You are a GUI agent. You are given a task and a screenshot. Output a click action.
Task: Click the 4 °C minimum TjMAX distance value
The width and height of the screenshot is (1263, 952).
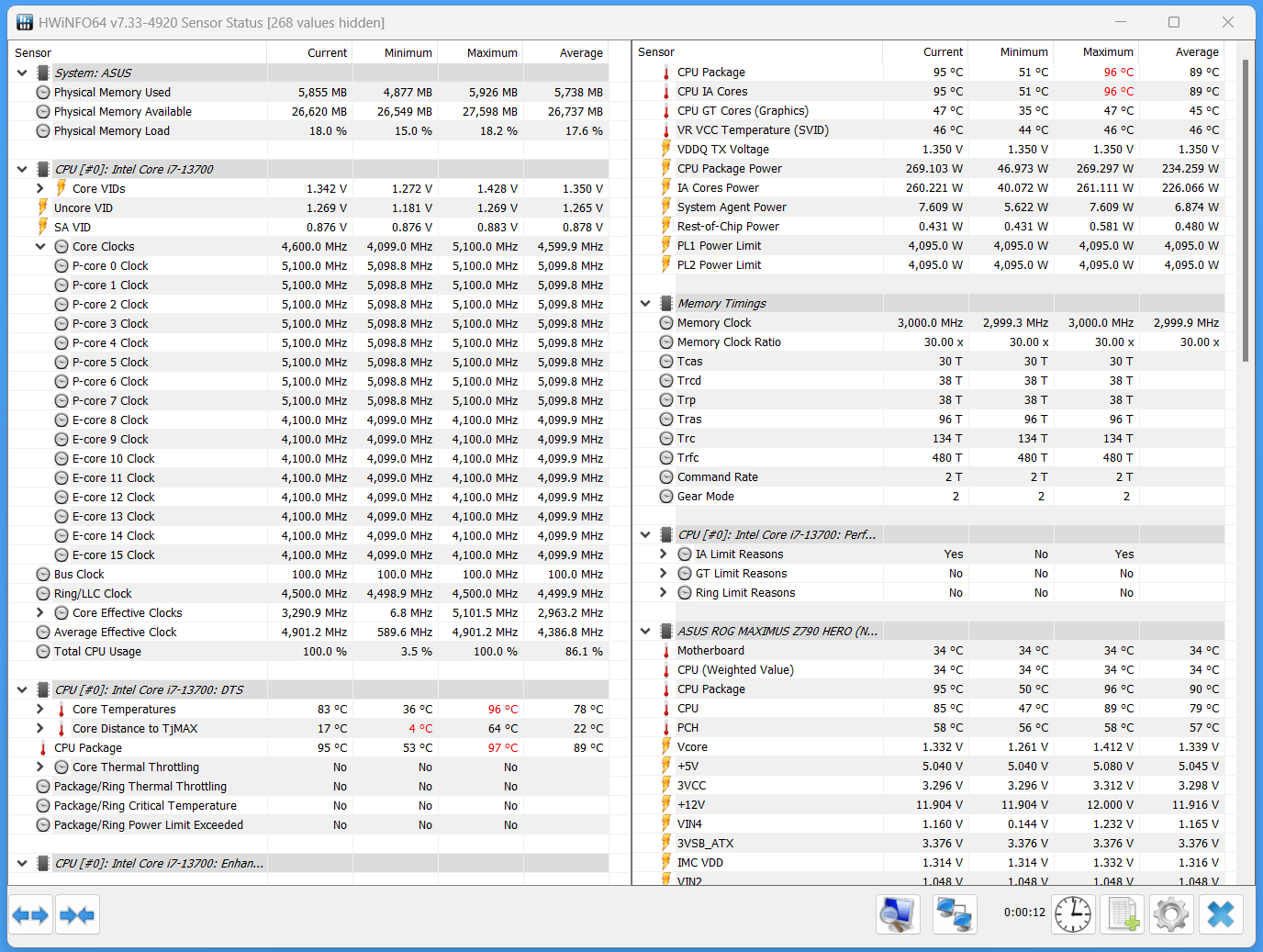pyautogui.click(x=420, y=729)
